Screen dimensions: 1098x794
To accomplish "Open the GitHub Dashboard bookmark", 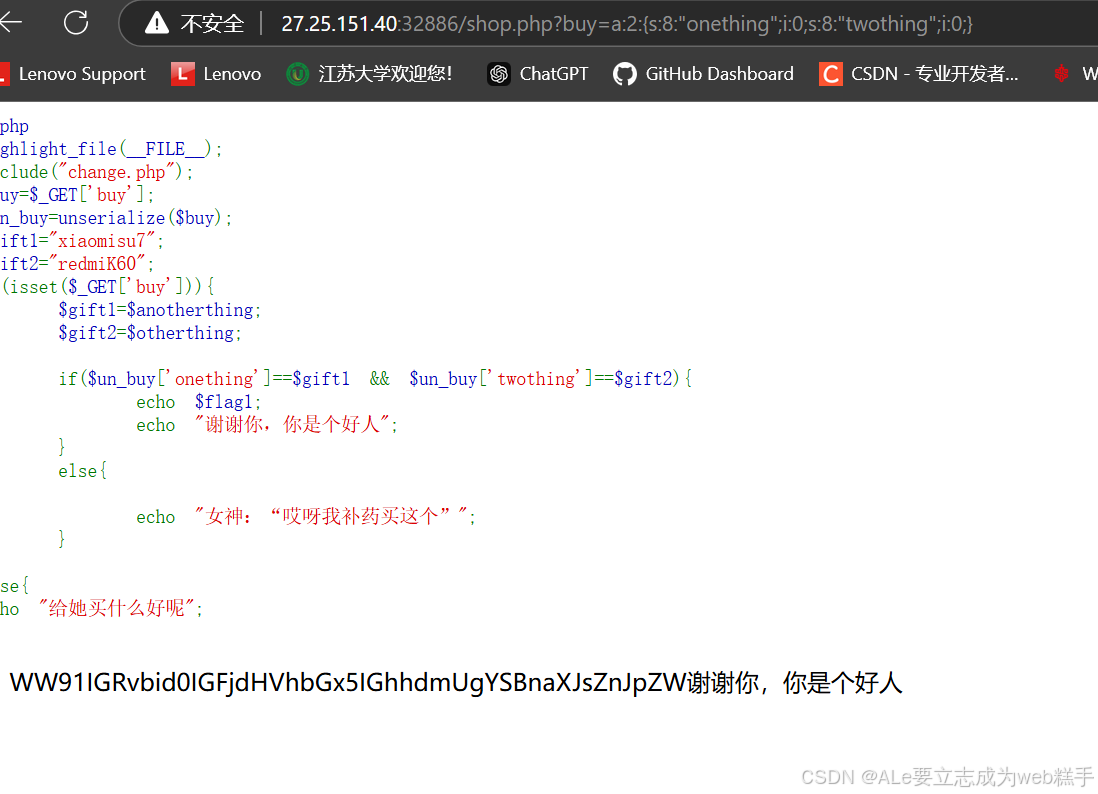I will point(703,74).
